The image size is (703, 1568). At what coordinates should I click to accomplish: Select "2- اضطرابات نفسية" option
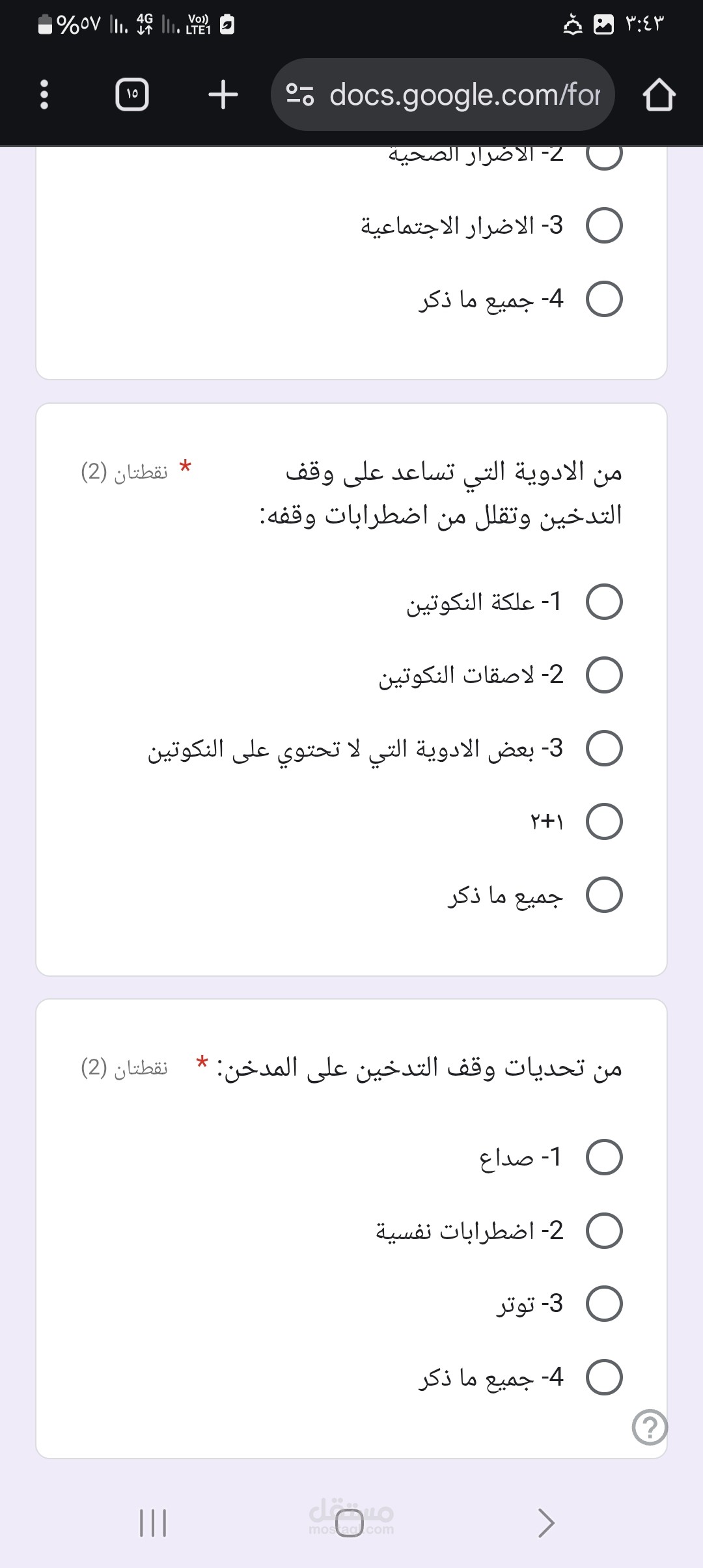(x=604, y=1231)
